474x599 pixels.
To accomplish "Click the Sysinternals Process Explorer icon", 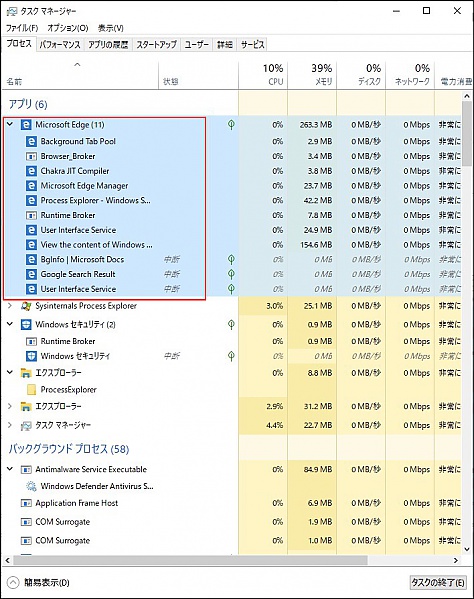I will pos(26,306).
